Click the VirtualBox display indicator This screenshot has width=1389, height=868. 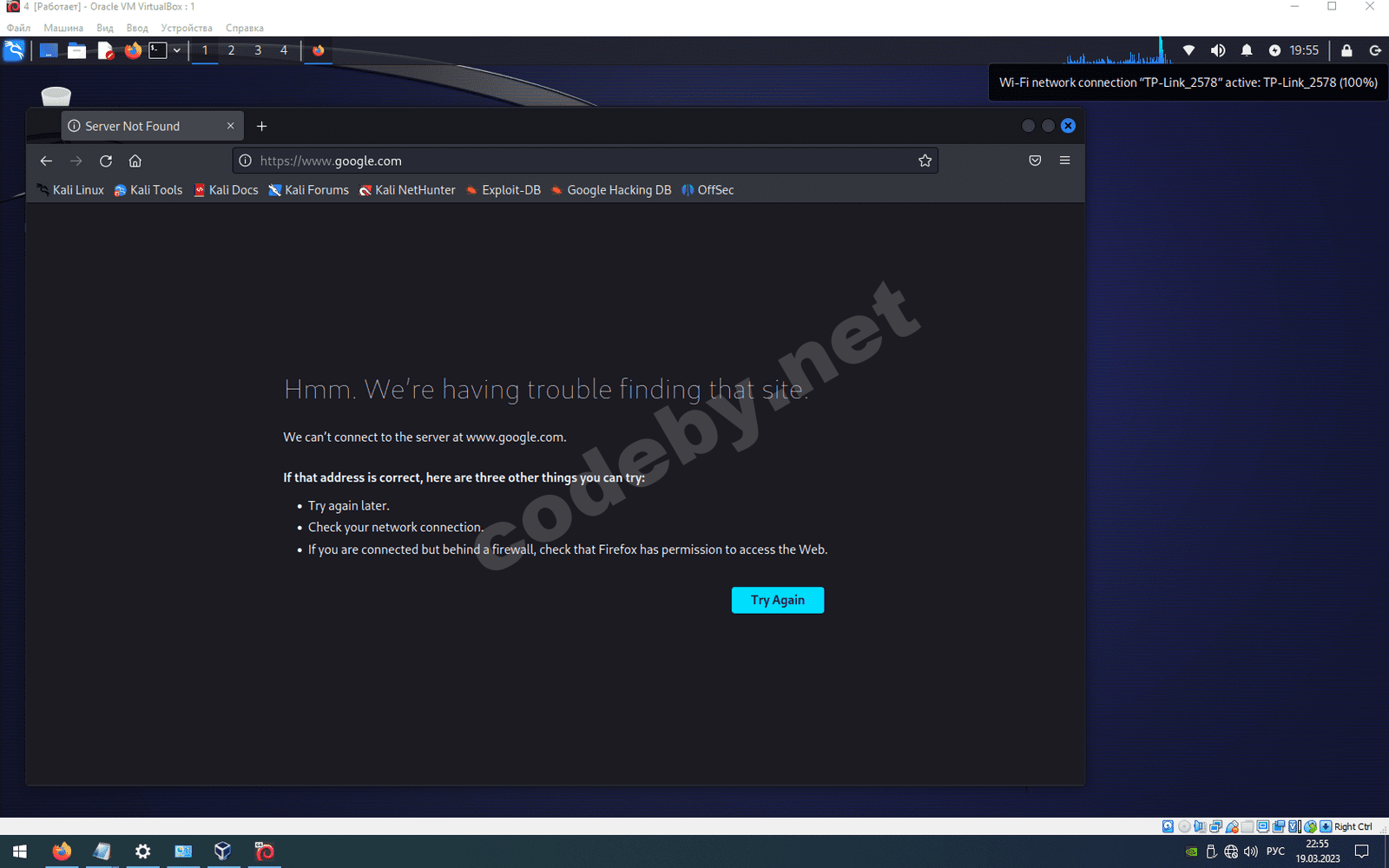click(x=1263, y=826)
